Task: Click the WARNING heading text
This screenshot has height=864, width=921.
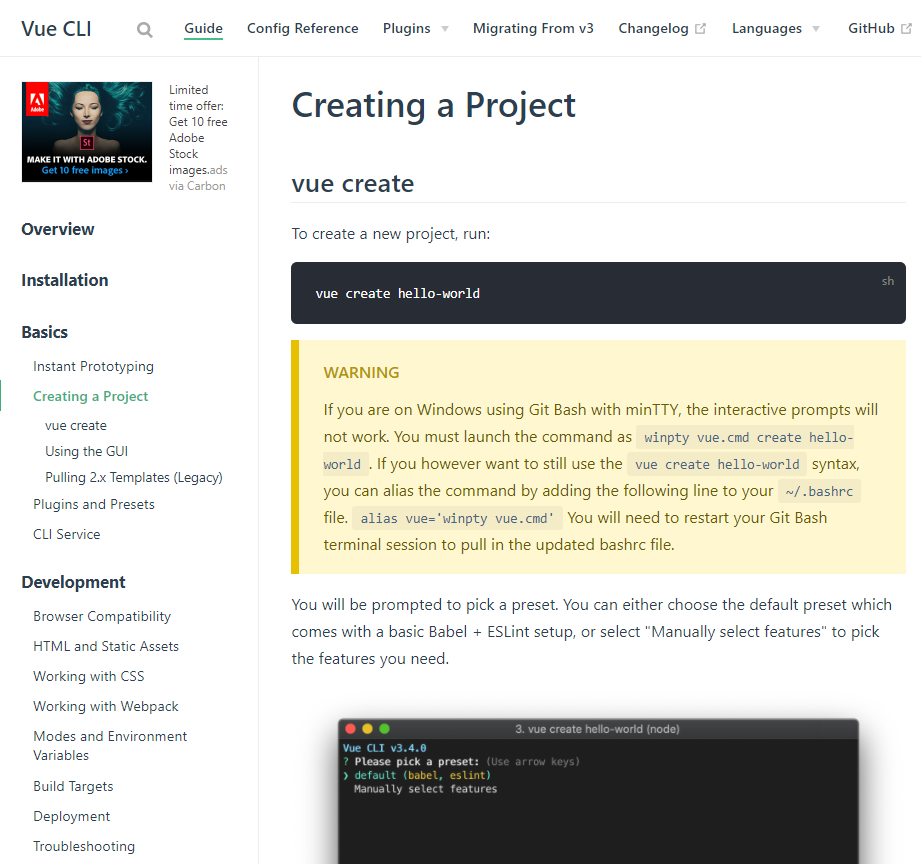Action: point(361,372)
